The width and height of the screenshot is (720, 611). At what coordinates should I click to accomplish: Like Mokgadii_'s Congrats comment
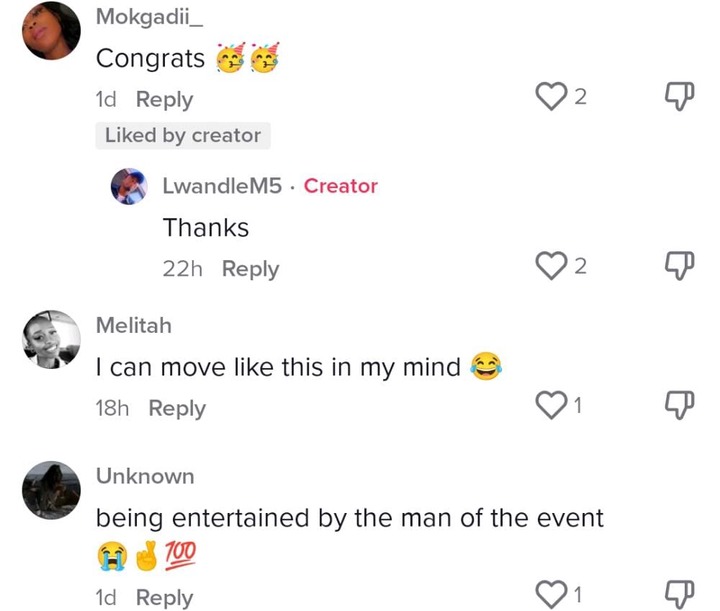tap(552, 96)
